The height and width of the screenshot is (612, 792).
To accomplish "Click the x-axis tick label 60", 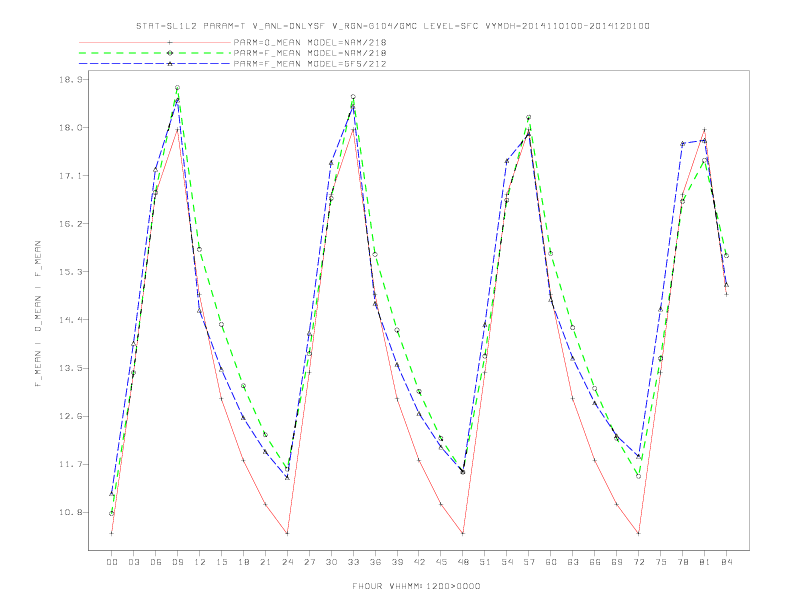I will (551, 562).
